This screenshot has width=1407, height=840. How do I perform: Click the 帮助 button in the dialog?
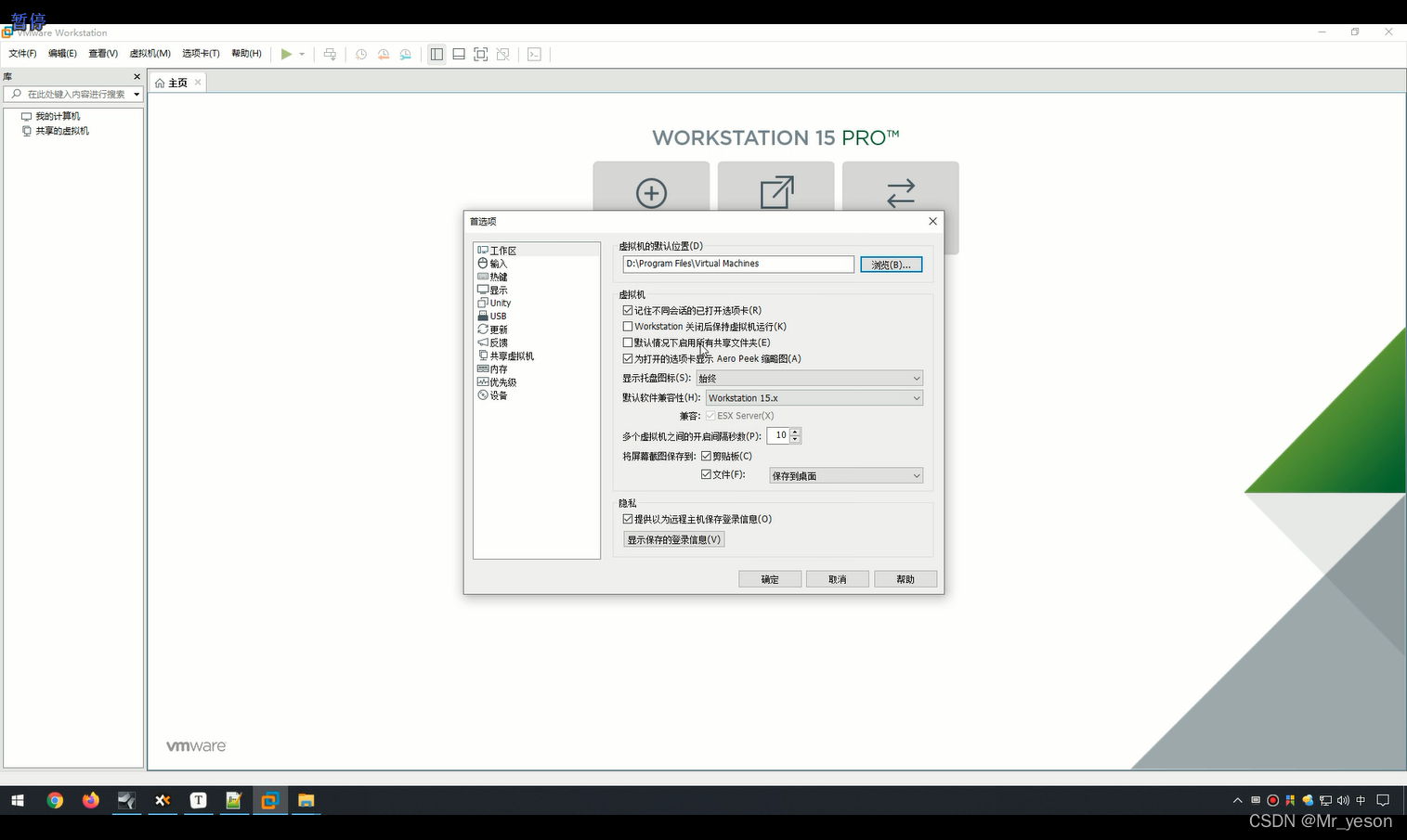tap(905, 579)
